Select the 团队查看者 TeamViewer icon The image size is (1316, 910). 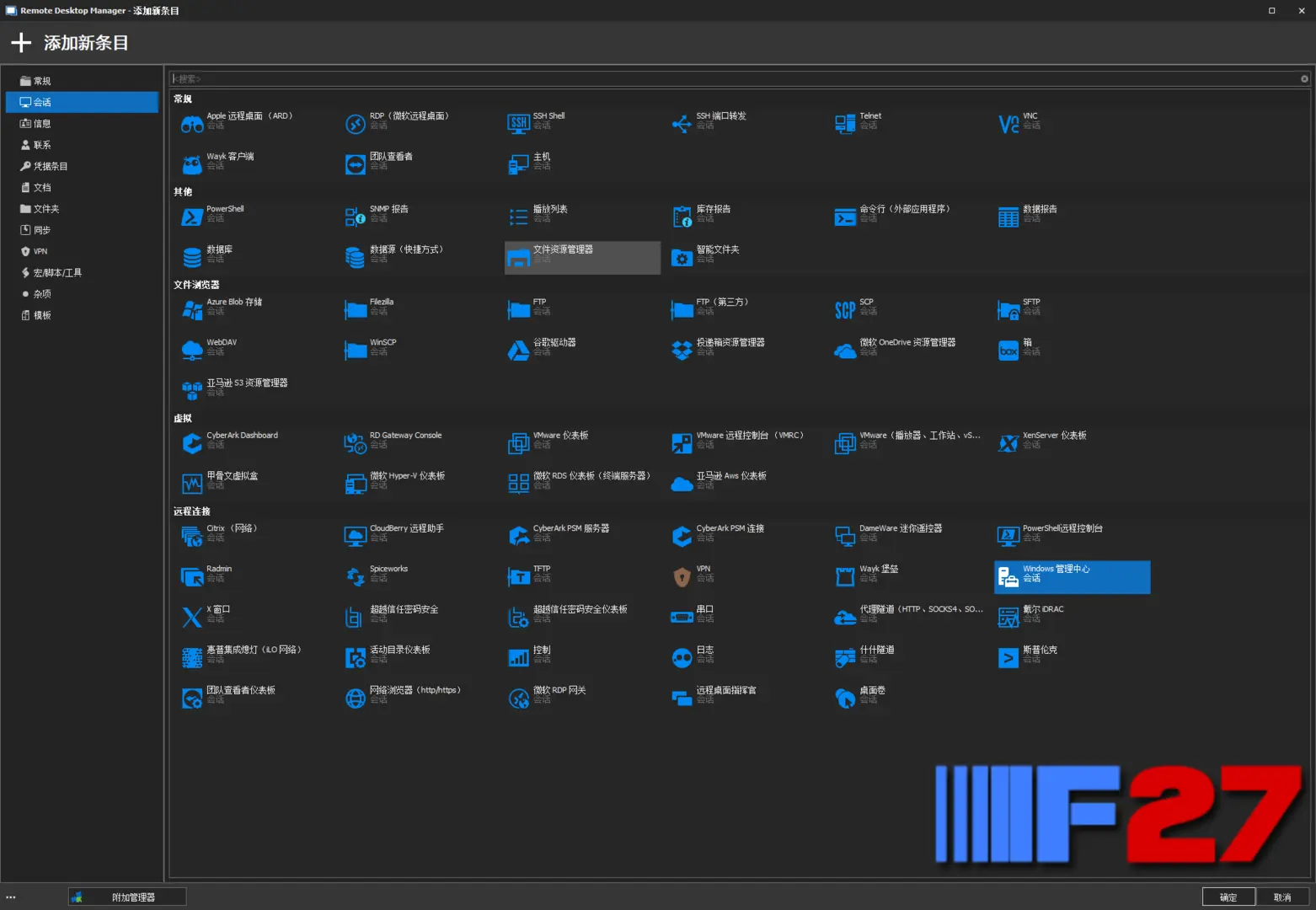point(356,164)
